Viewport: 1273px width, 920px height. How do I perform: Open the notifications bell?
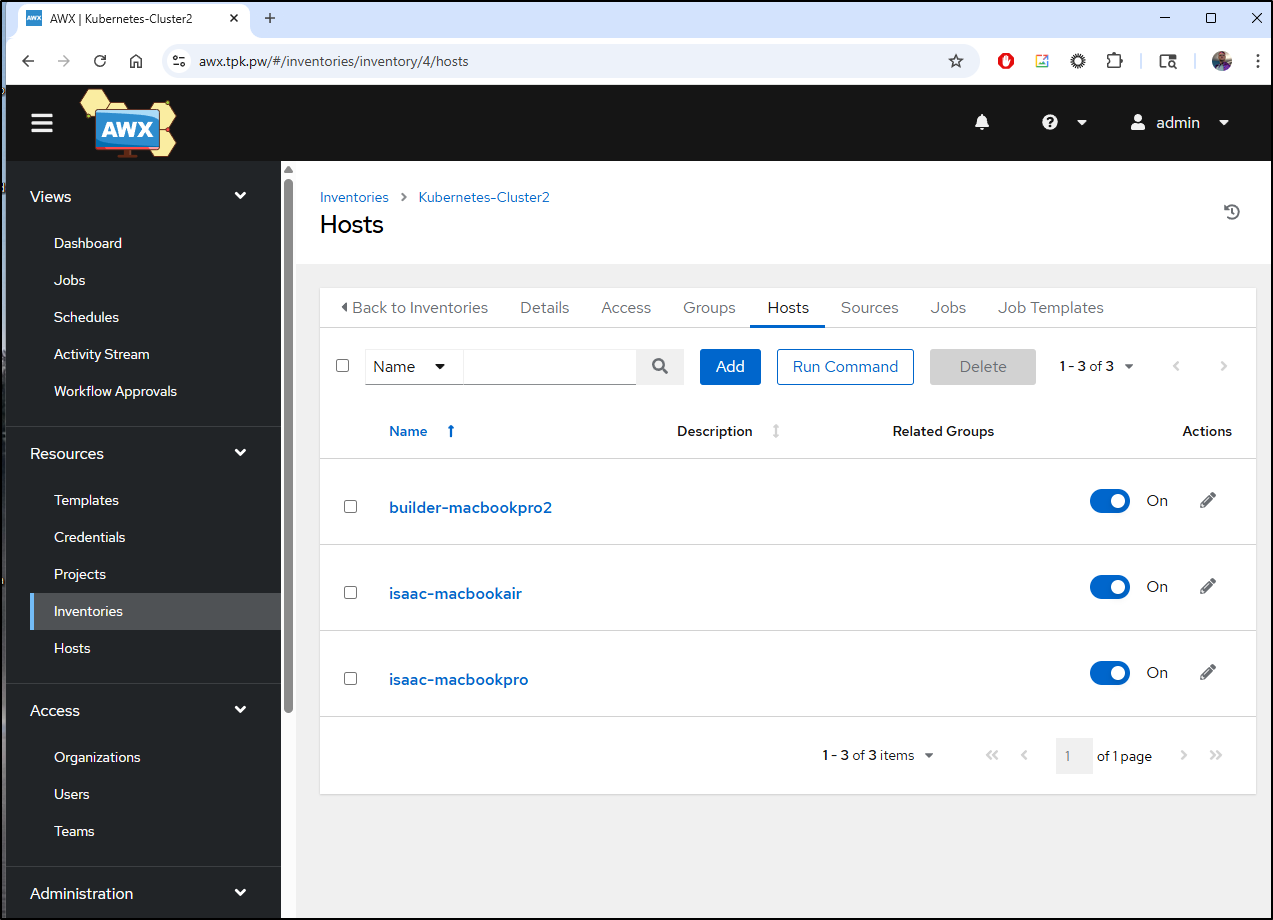click(982, 122)
